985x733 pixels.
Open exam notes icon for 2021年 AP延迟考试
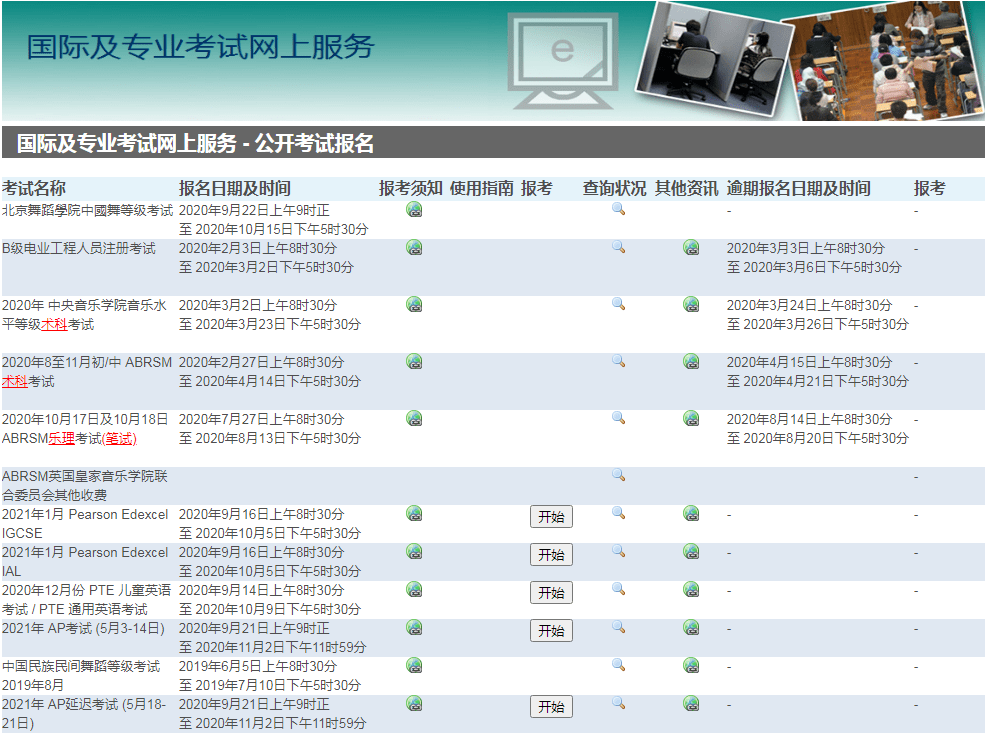coord(414,703)
